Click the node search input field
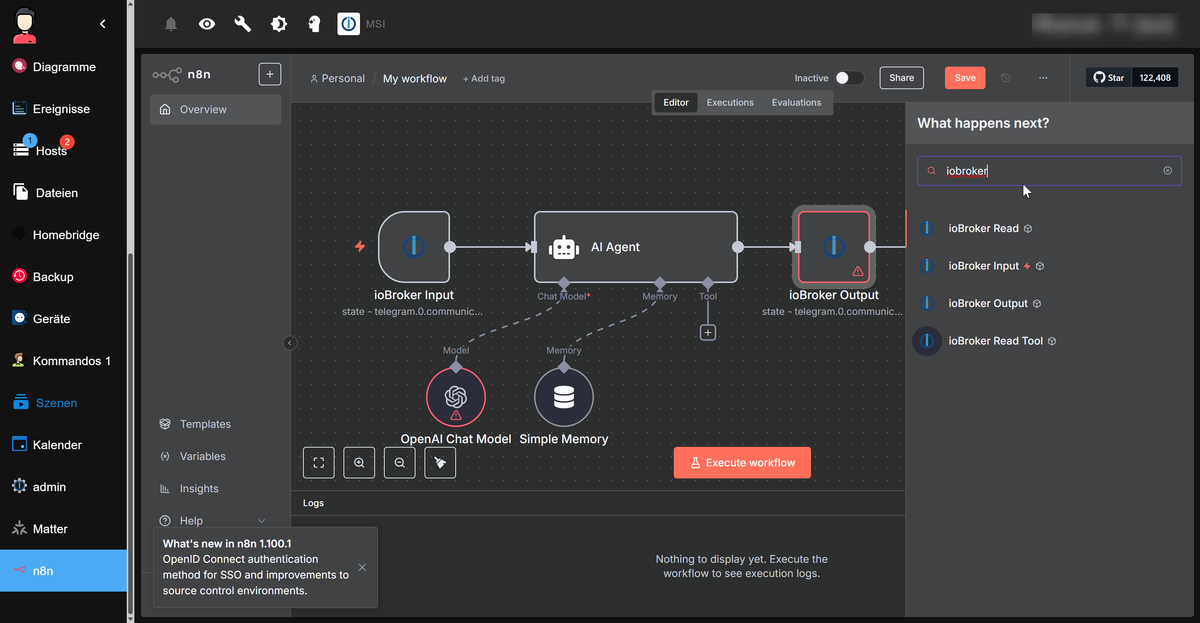 pos(1049,171)
